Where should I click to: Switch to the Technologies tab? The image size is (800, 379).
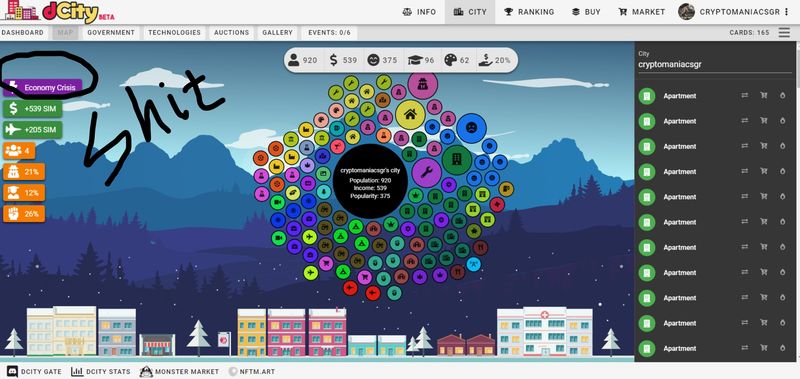click(x=174, y=33)
